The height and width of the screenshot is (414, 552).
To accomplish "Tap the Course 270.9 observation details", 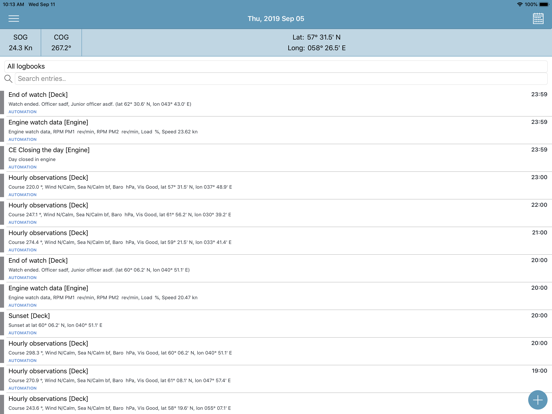I will click(x=120, y=380).
